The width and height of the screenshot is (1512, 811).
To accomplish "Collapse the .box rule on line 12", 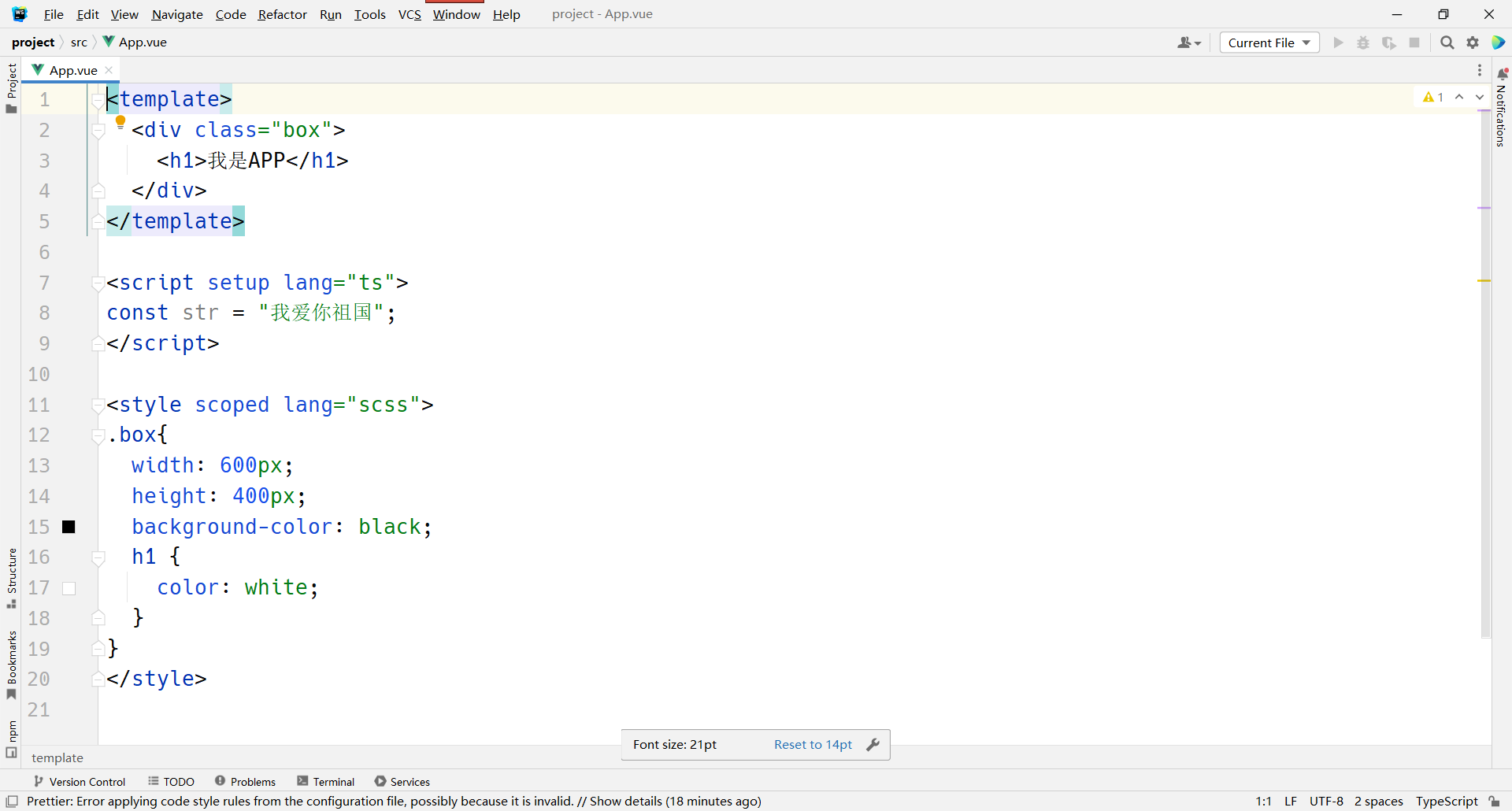I will tap(98, 435).
